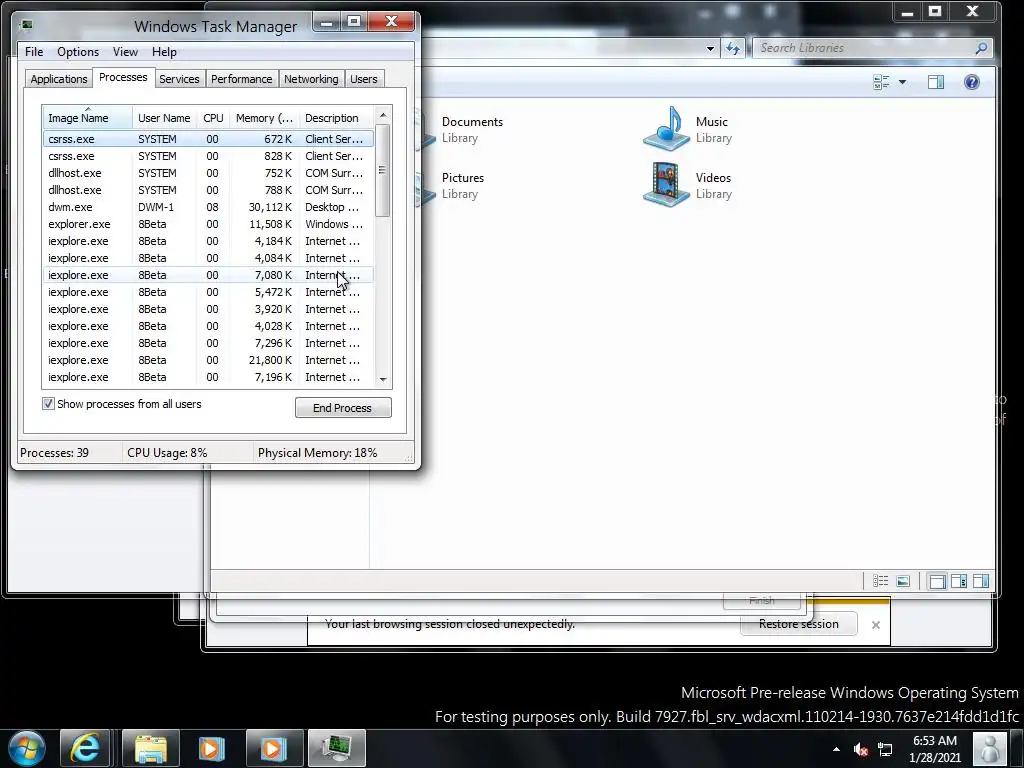Select the dllhost.exe row using 752 K
Image resolution: width=1024 pixels, height=768 pixels.
[x=208, y=173]
